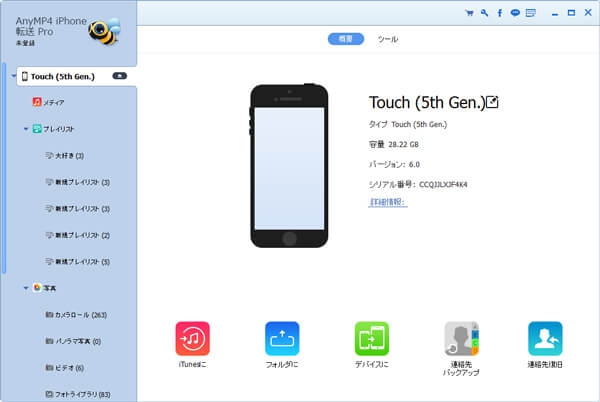Collapse the 写真 section
600x402 pixels.
26,288
